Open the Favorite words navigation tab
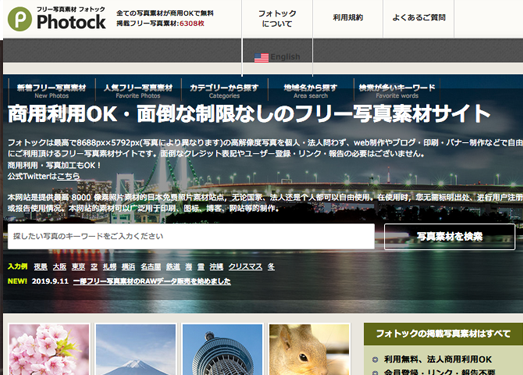523x375 pixels. [x=397, y=91]
